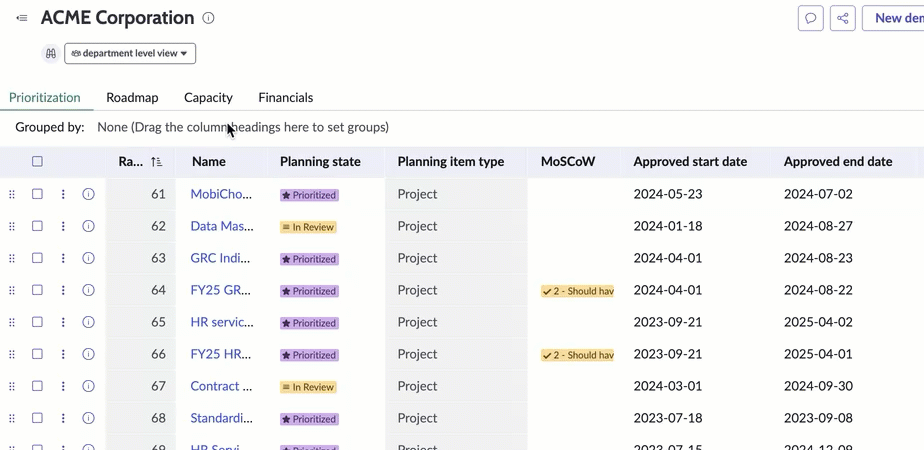924x450 pixels.
Task: Show info for rank 68 Standardi row
Action: tap(88, 418)
